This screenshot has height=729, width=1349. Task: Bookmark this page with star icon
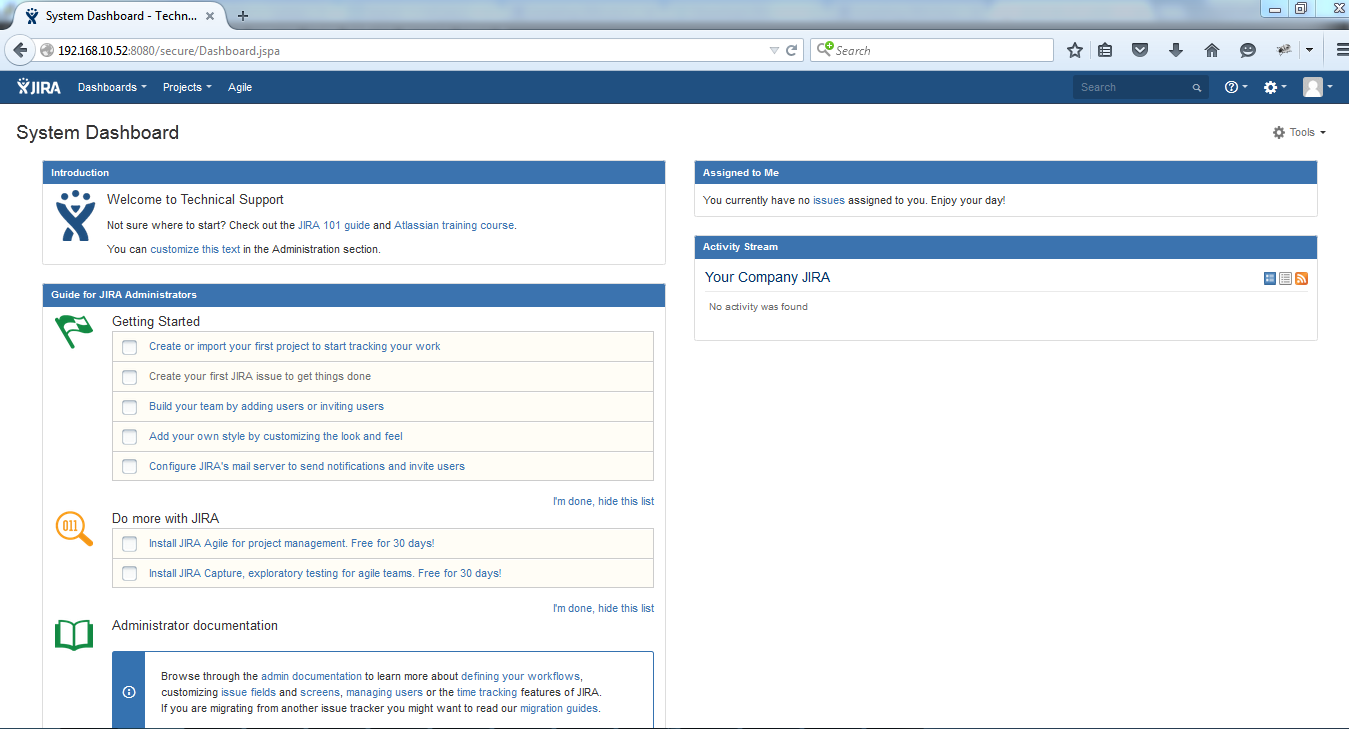coord(1075,50)
